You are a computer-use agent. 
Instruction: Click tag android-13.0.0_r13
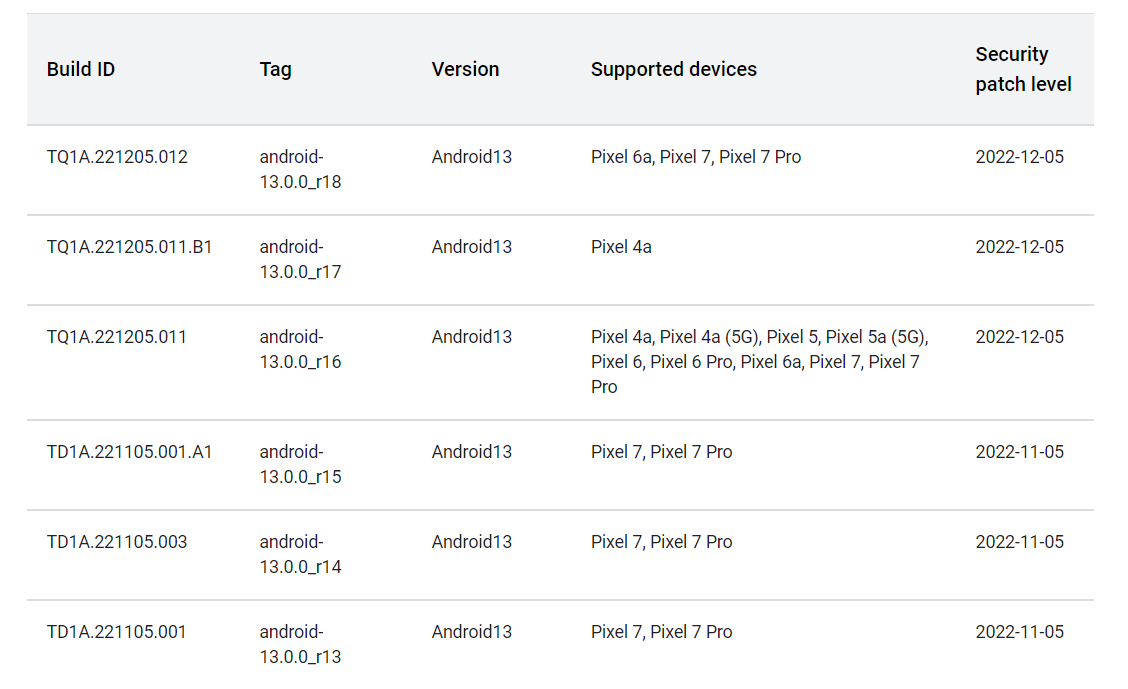[x=301, y=644]
